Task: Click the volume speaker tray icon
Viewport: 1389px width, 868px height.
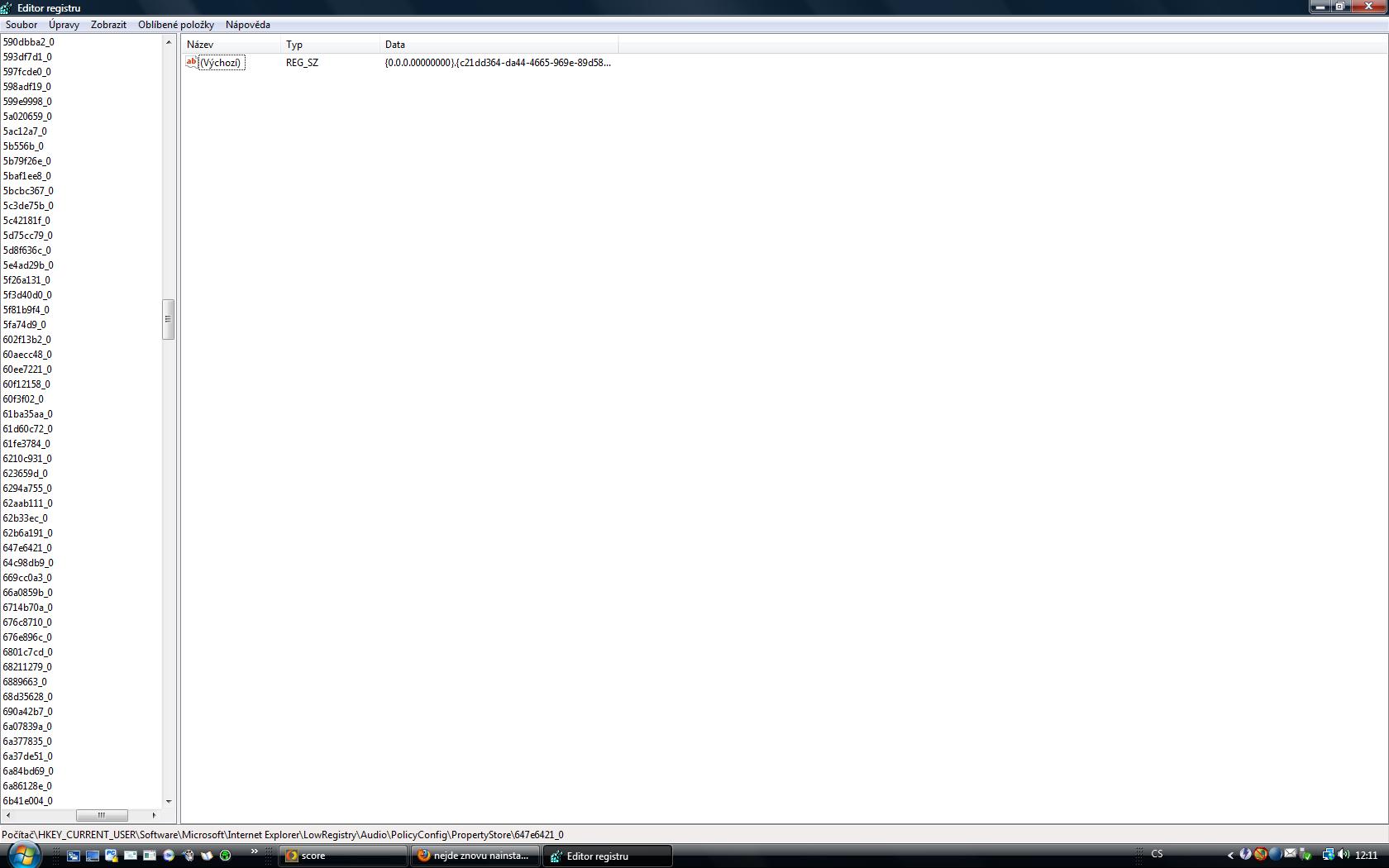Action: [x=1344, y=854]
